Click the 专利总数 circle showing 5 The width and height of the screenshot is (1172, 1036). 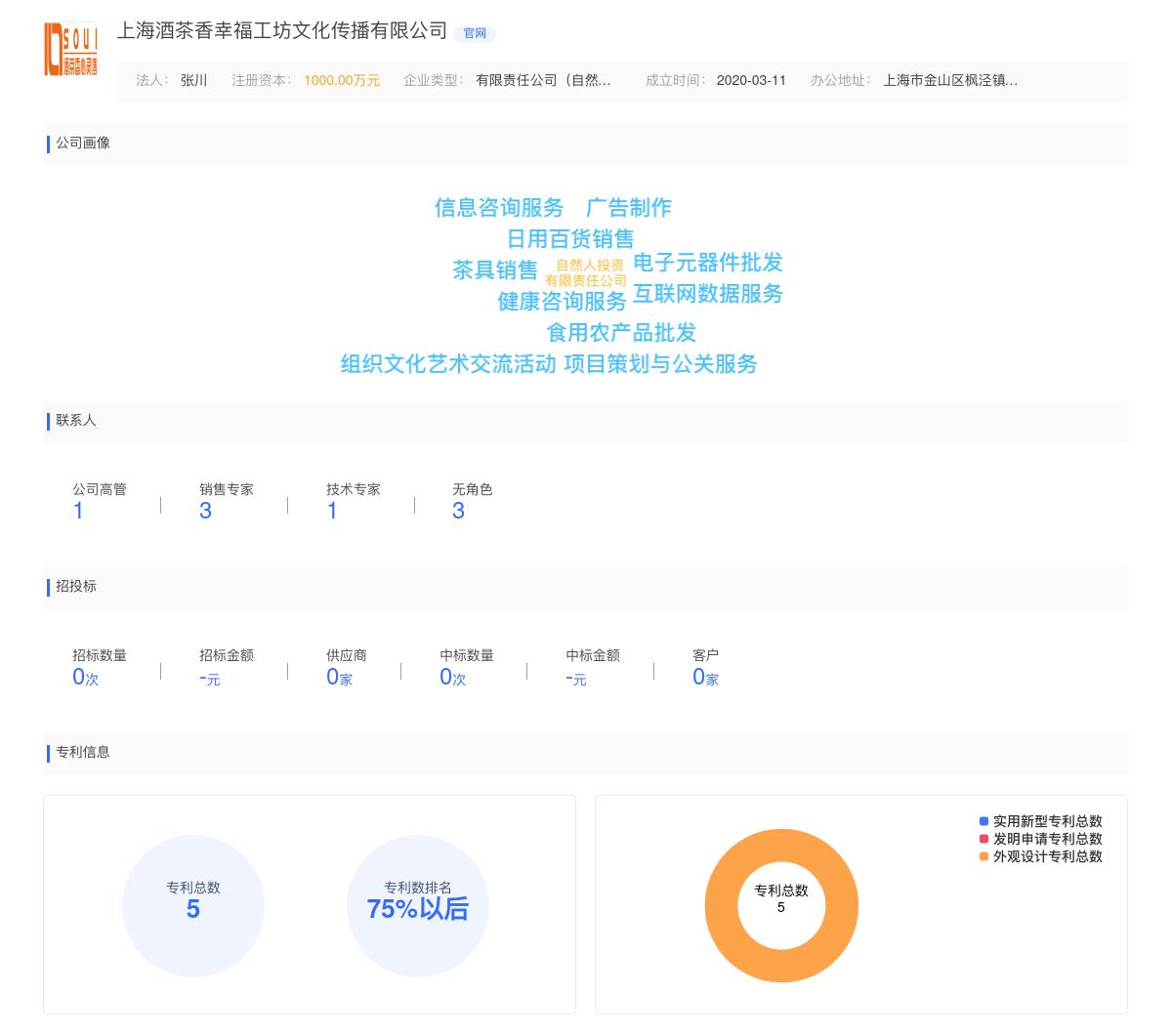pos(193,906)
